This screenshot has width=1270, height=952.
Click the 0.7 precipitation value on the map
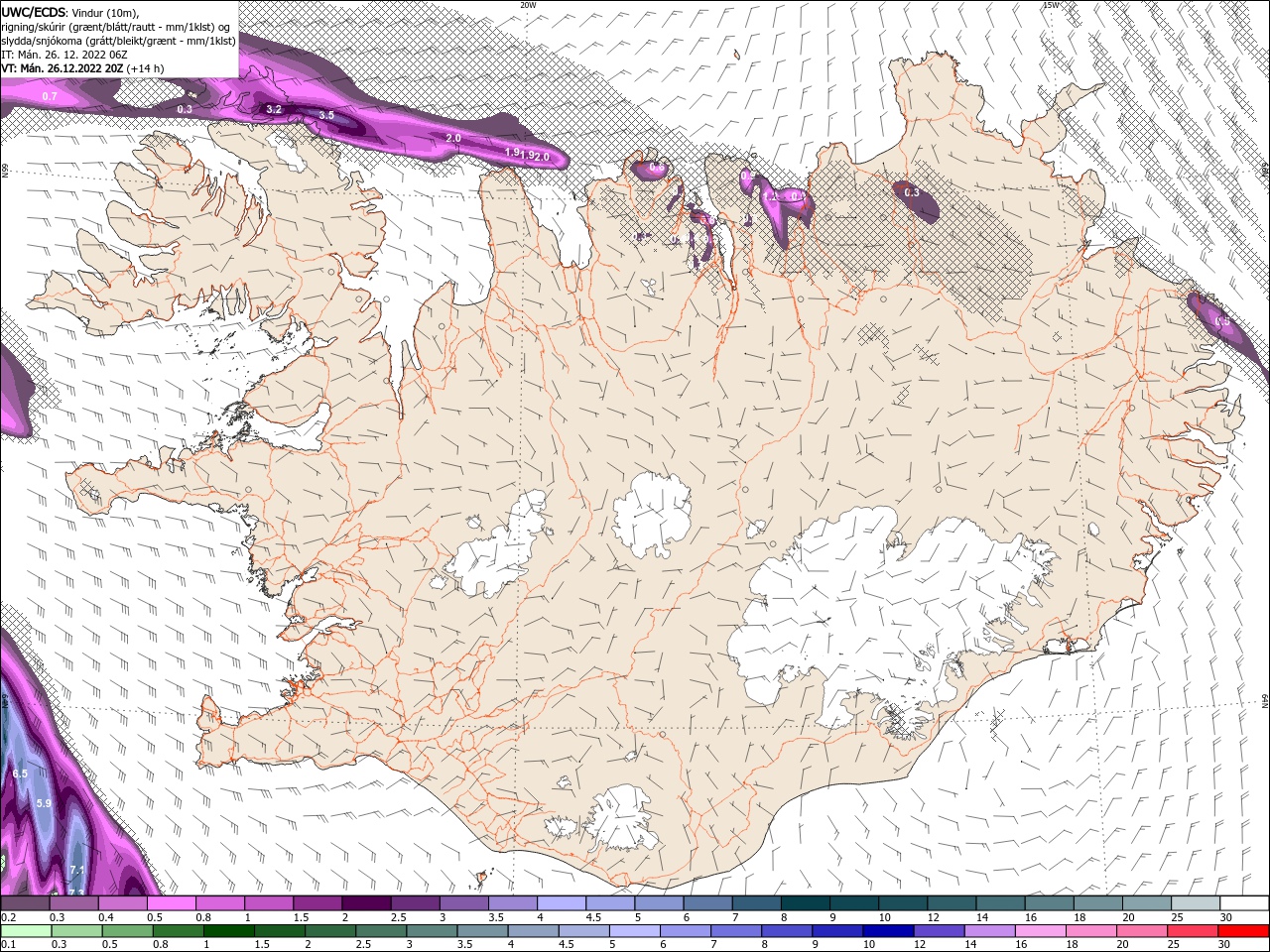[50, 96]
